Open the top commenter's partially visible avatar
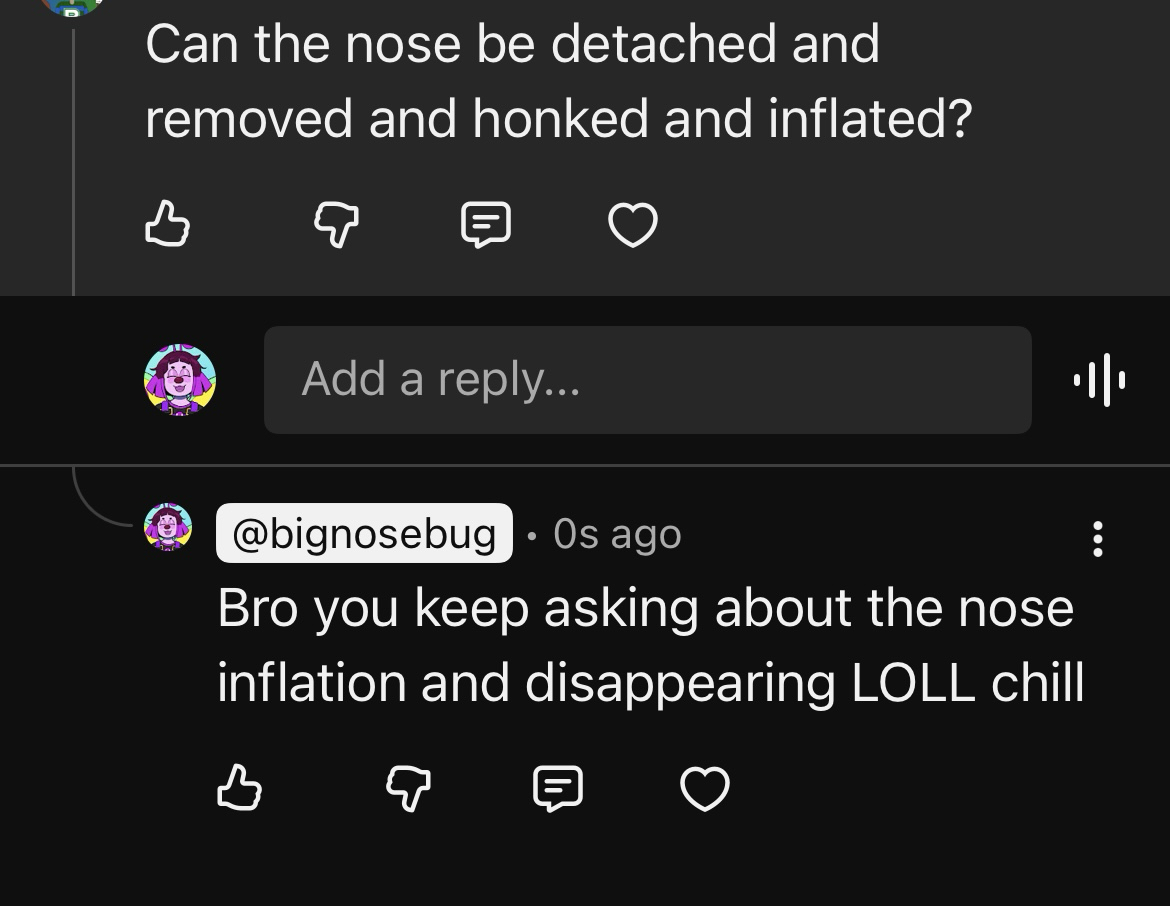 70,8
